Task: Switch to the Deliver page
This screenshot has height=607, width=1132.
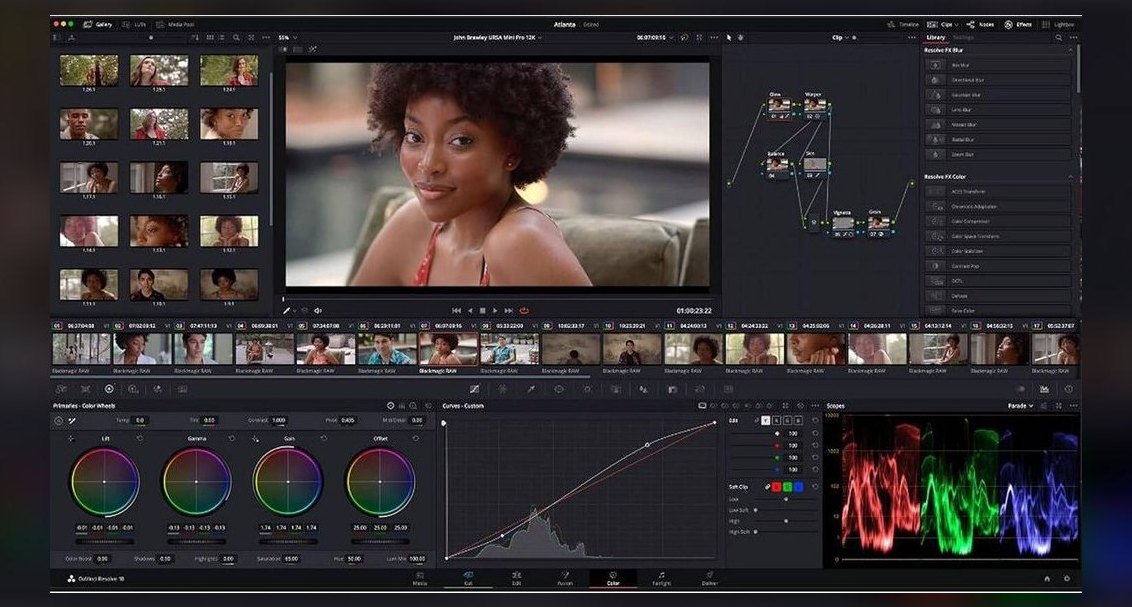Action: [x=710, y=578]
